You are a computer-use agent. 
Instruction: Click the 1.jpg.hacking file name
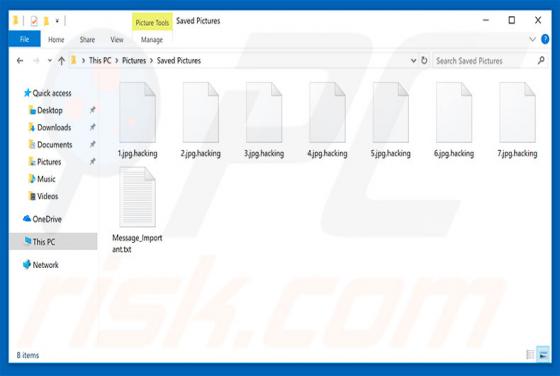coord(138,153)
